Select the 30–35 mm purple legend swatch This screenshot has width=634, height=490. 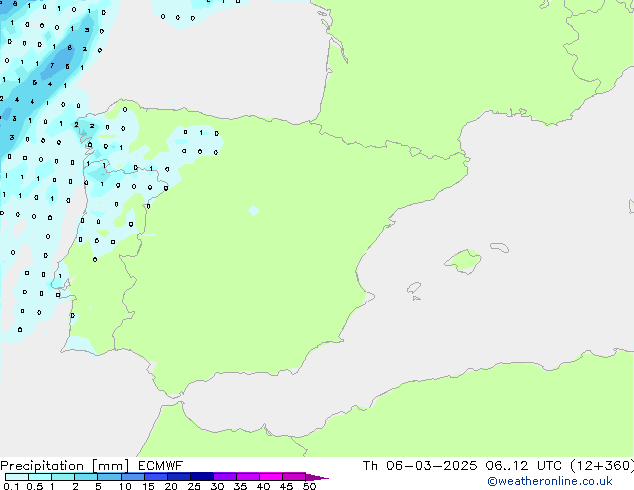tap(224, 477)
